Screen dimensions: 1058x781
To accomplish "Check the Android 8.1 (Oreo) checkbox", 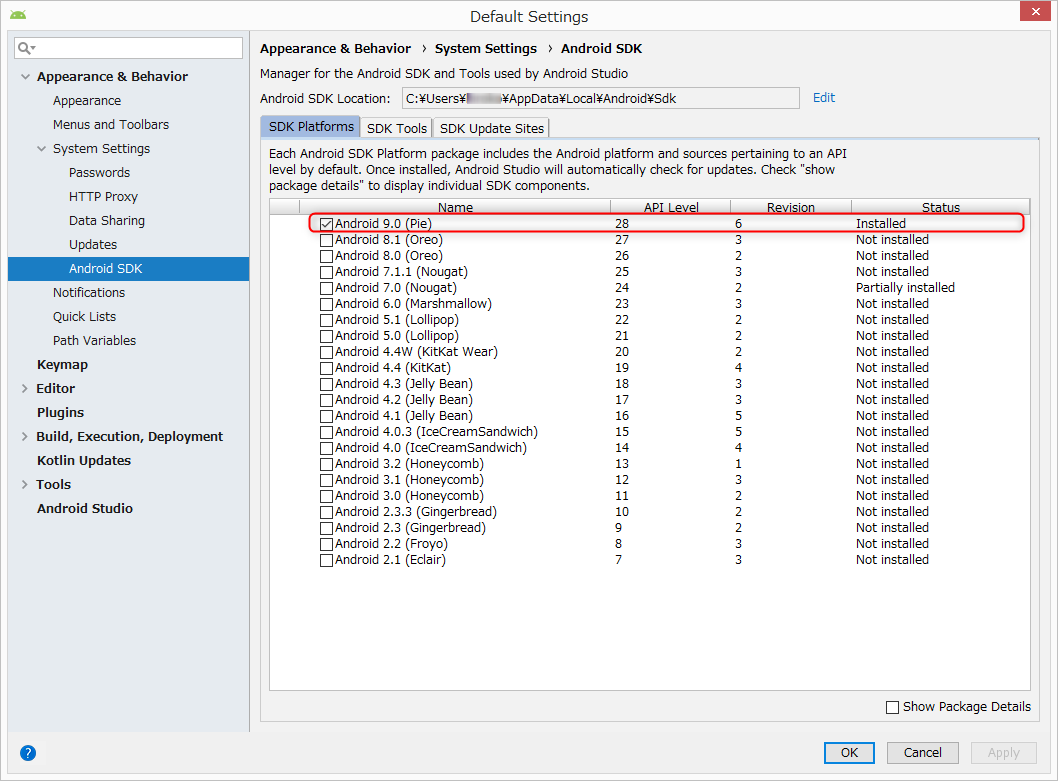I will (327, 240).
